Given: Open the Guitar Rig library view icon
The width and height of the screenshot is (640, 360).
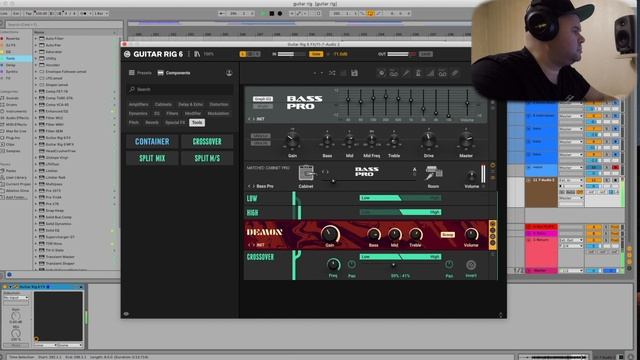Looking at the screenshot, I should 197,54.
